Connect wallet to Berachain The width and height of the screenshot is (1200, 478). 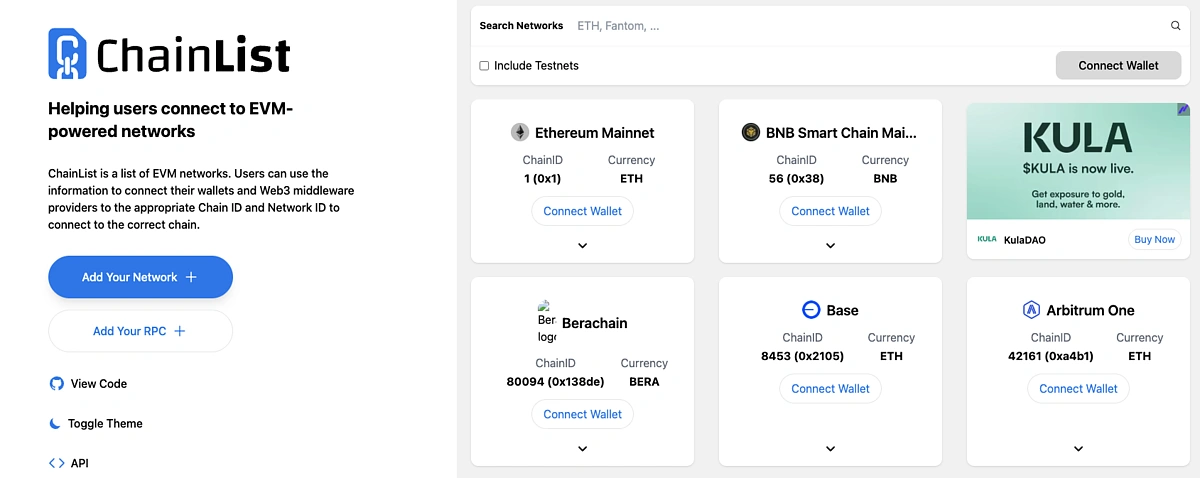click(x=582, y=414)
